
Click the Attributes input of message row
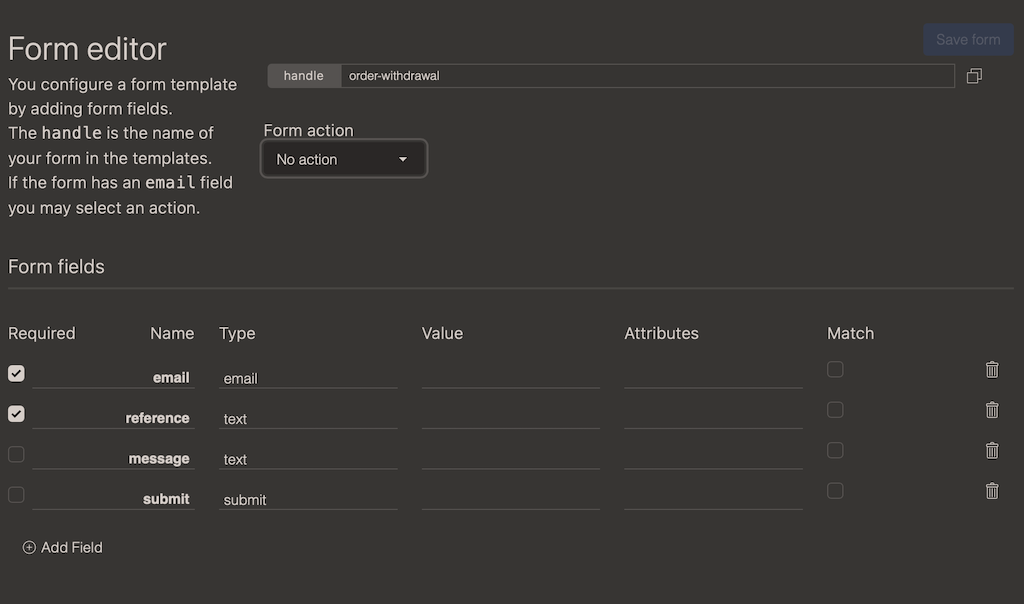click(x=713, y=459)
